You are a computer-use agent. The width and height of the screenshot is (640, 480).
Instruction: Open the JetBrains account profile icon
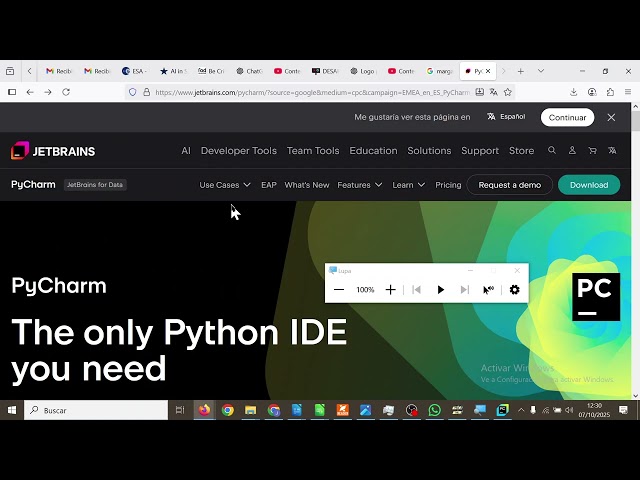(572, 150)
